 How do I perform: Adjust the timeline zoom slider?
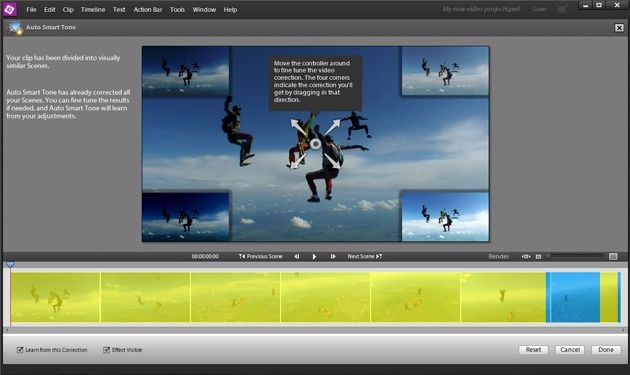tap(575, 256)
